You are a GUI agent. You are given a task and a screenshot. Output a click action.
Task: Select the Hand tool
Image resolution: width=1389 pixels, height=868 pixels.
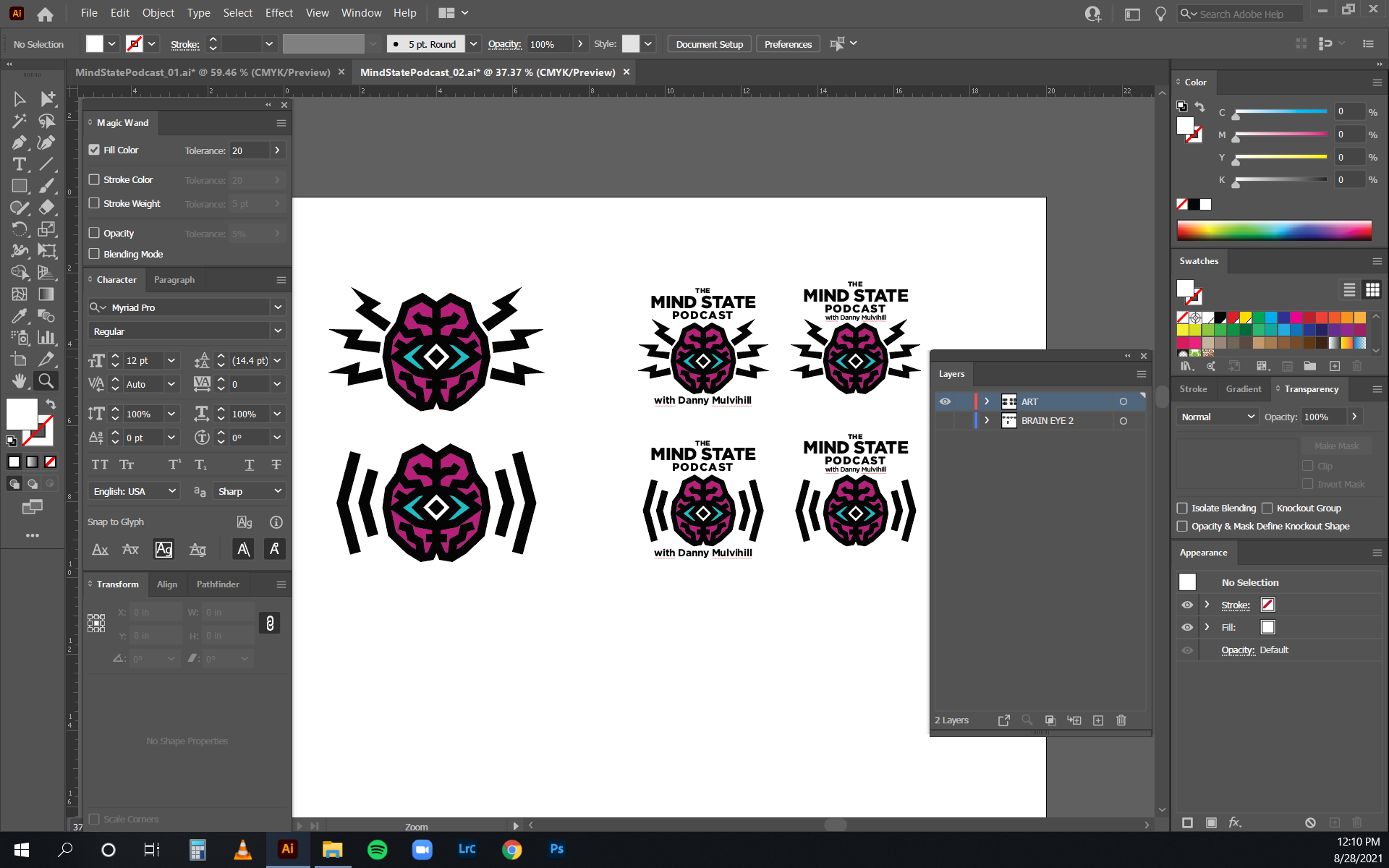[x=19, y=381]
